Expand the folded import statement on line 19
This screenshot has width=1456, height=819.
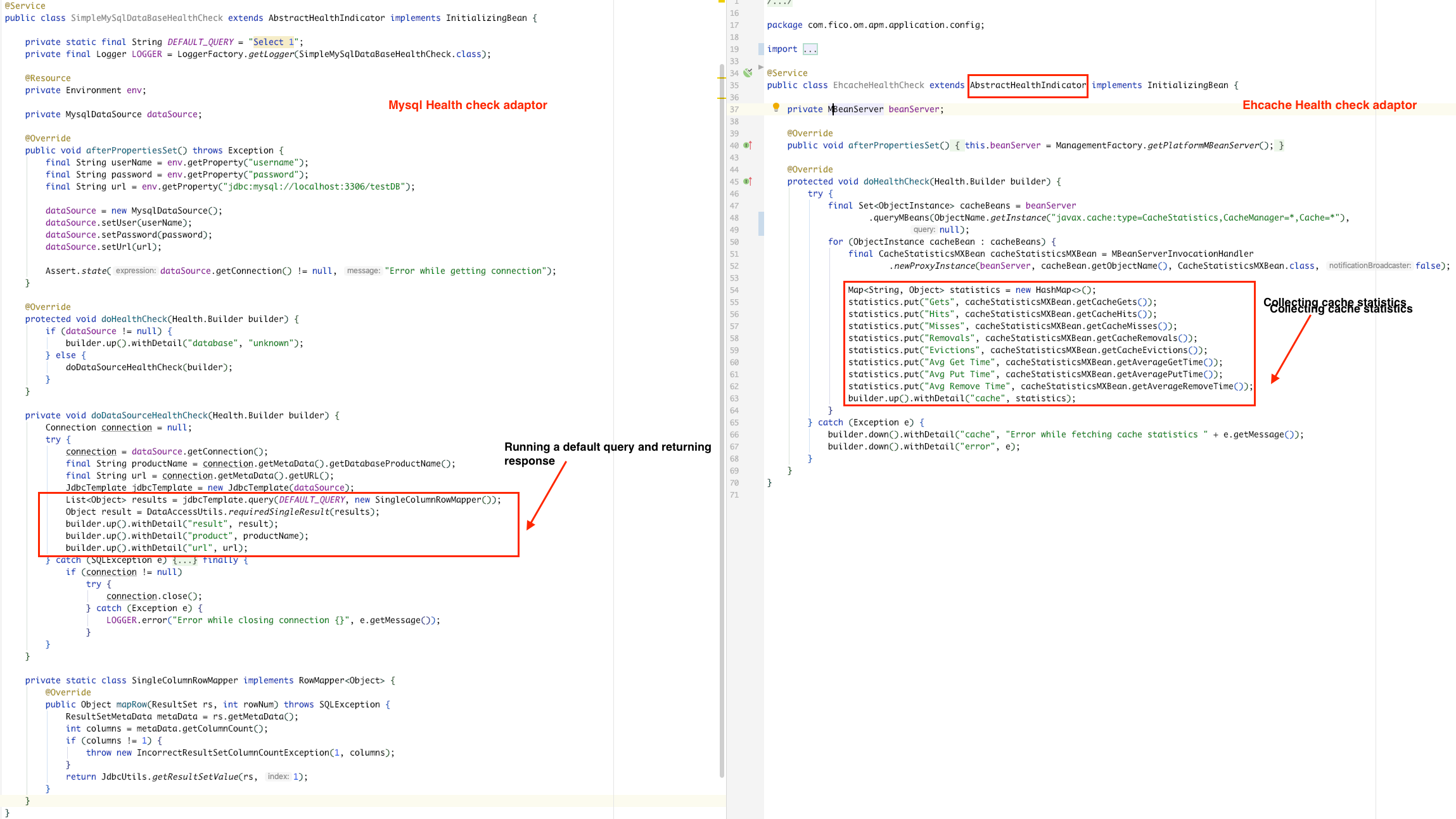pyautogui.click(x=810, y=49)
